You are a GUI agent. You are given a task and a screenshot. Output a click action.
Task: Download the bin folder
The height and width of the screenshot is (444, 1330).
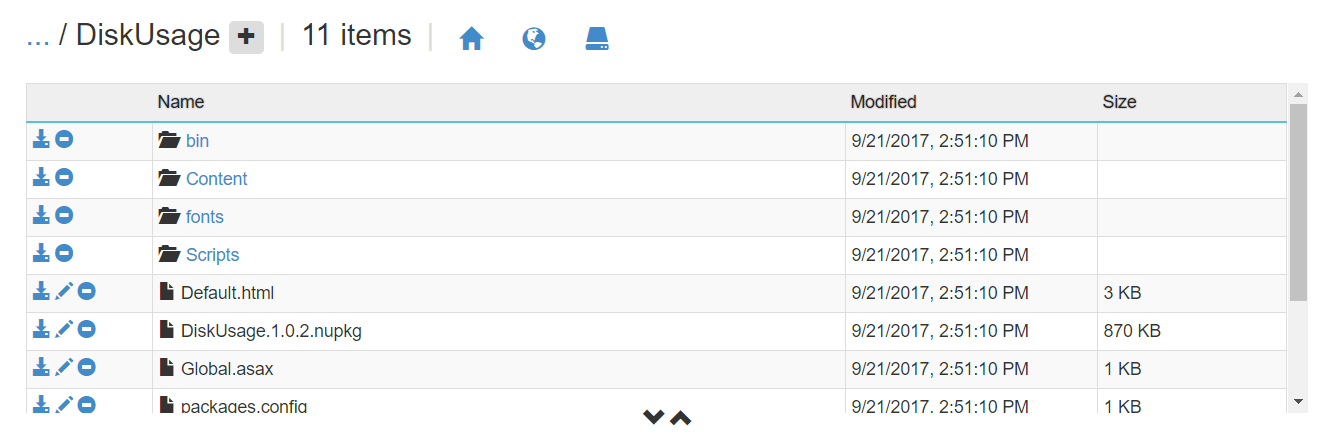(41, 140)
